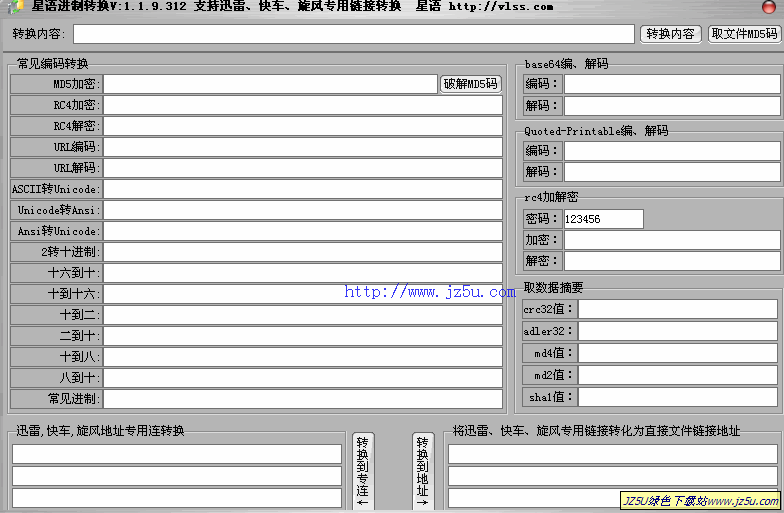The width and height of the screenshot is (784, 513).
Task: Click the URL编码 output field
Action: click(303, 147)
